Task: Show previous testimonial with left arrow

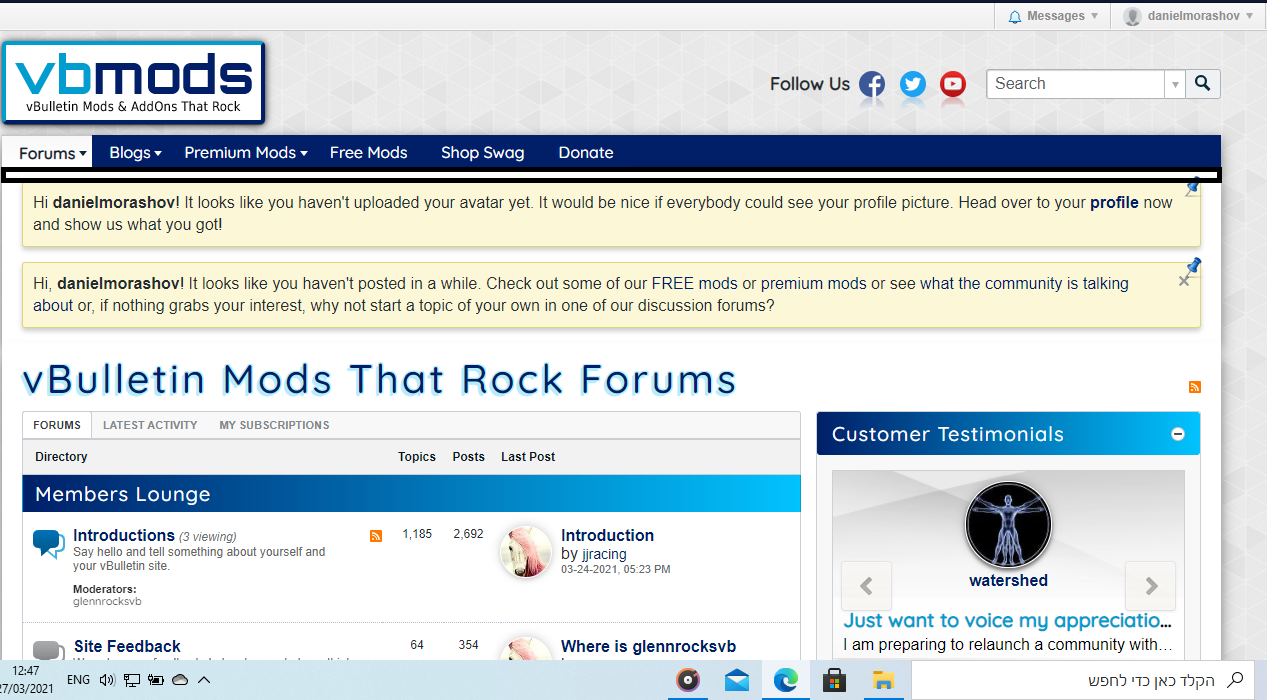Action: 866,586
